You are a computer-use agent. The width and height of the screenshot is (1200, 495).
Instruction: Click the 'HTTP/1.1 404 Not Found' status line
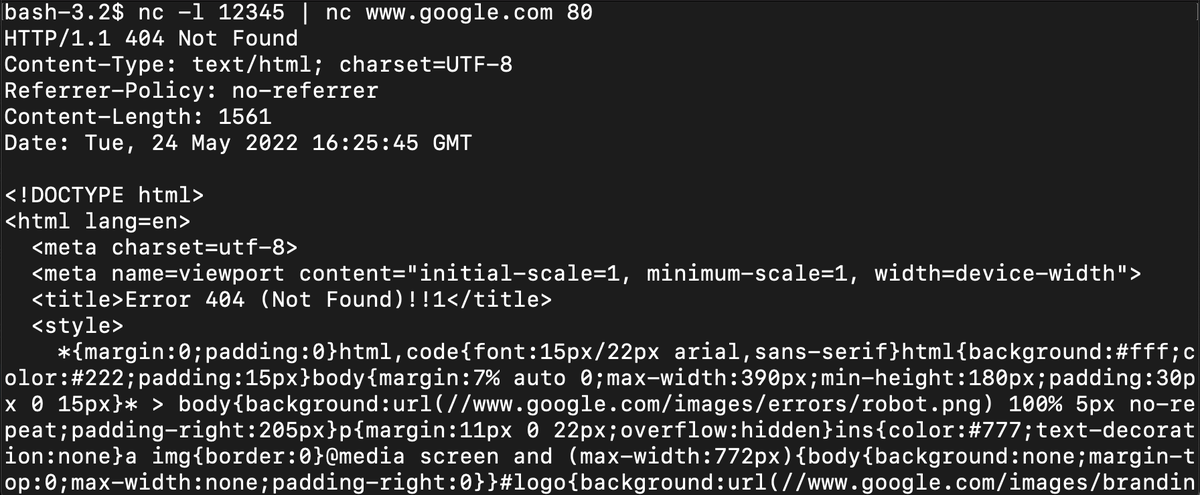[151, 39]
